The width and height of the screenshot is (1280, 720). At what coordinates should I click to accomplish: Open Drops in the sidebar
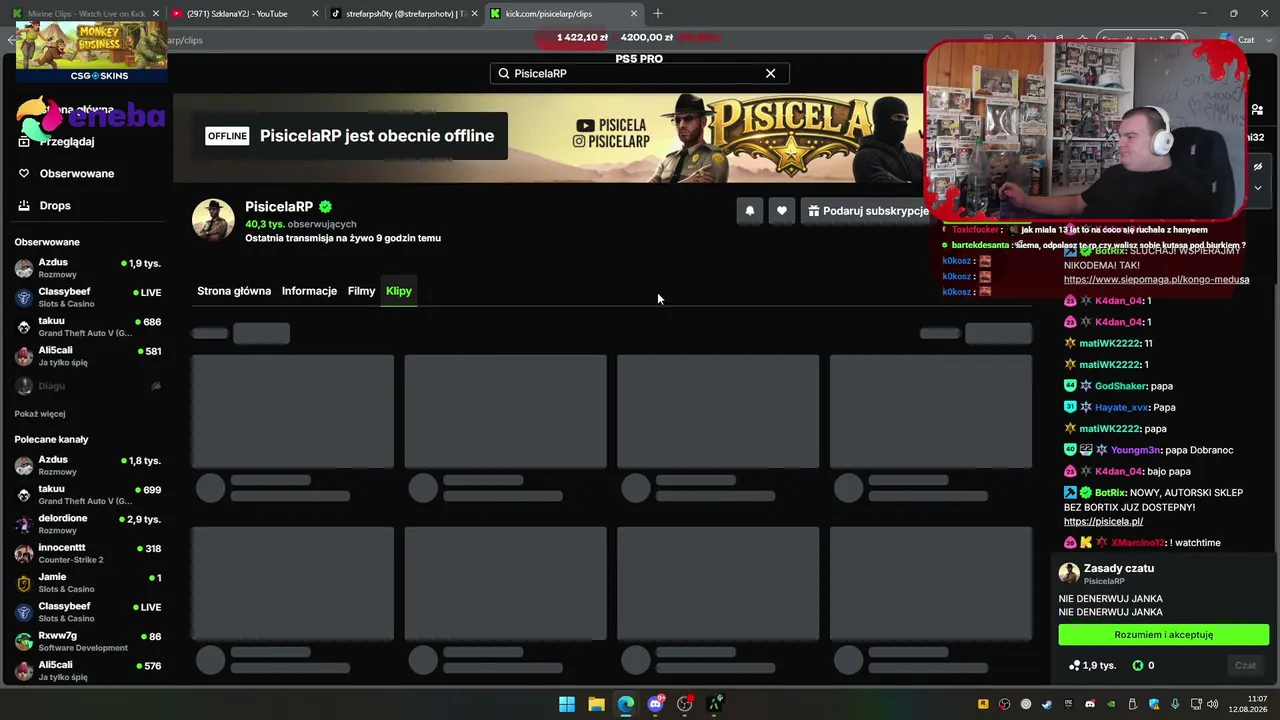(55, 206)
